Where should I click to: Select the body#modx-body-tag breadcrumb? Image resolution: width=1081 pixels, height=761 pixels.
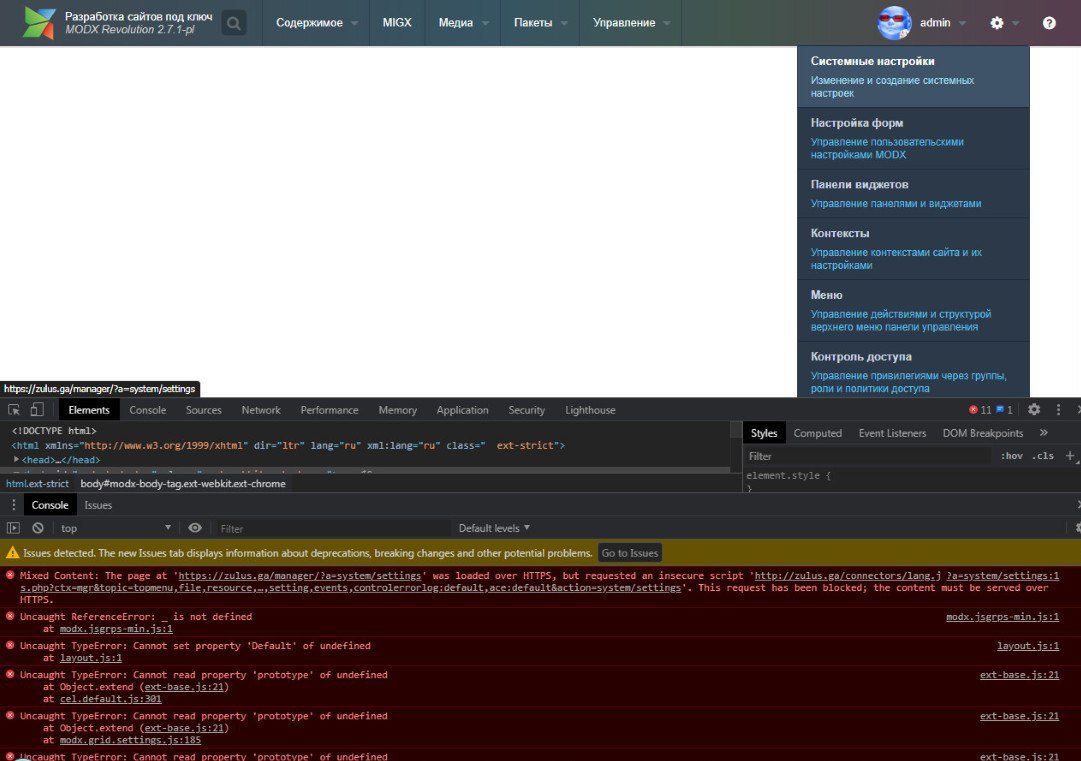[183, 483]
